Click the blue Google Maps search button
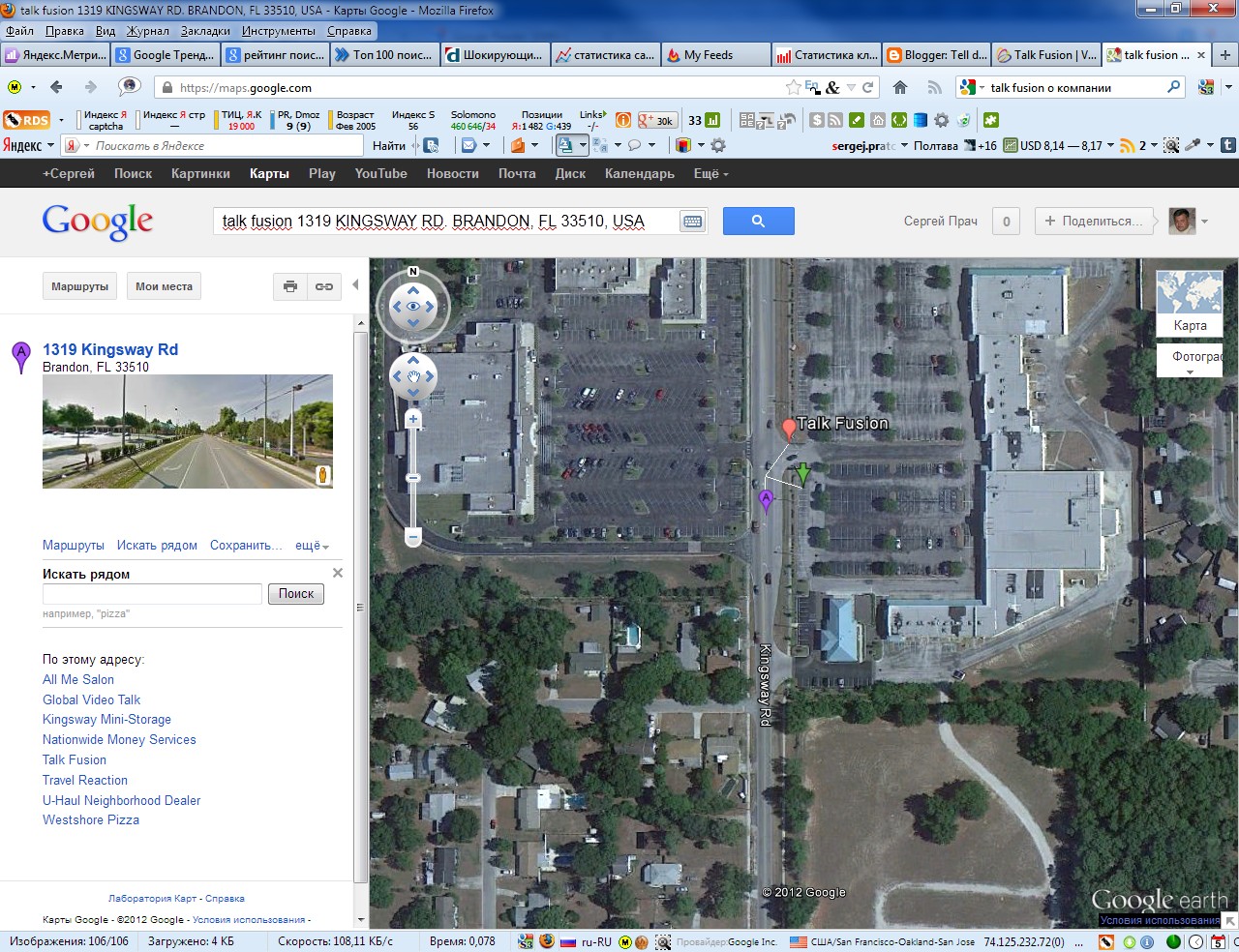1239x952 pixels. pos(758,222)
